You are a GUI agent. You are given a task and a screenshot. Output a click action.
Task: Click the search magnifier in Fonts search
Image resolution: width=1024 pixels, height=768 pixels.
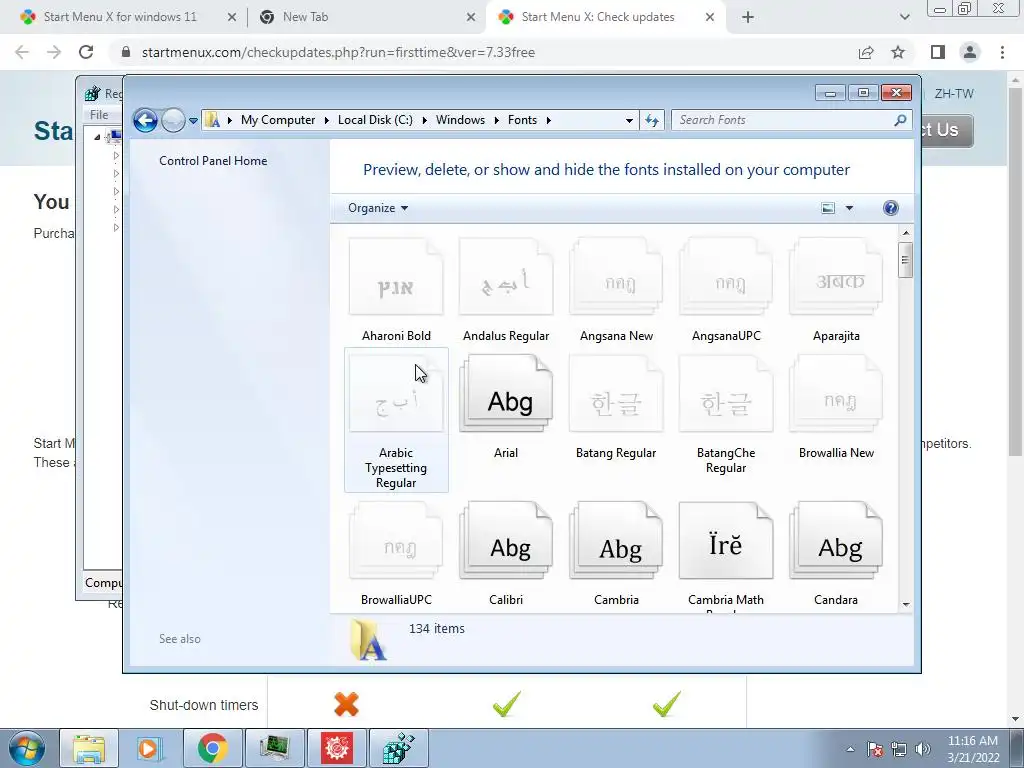click(900, 120)
